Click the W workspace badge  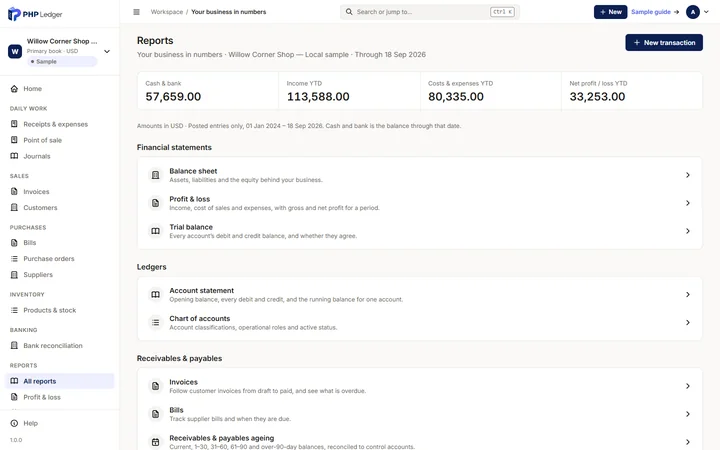pos(15,51)
